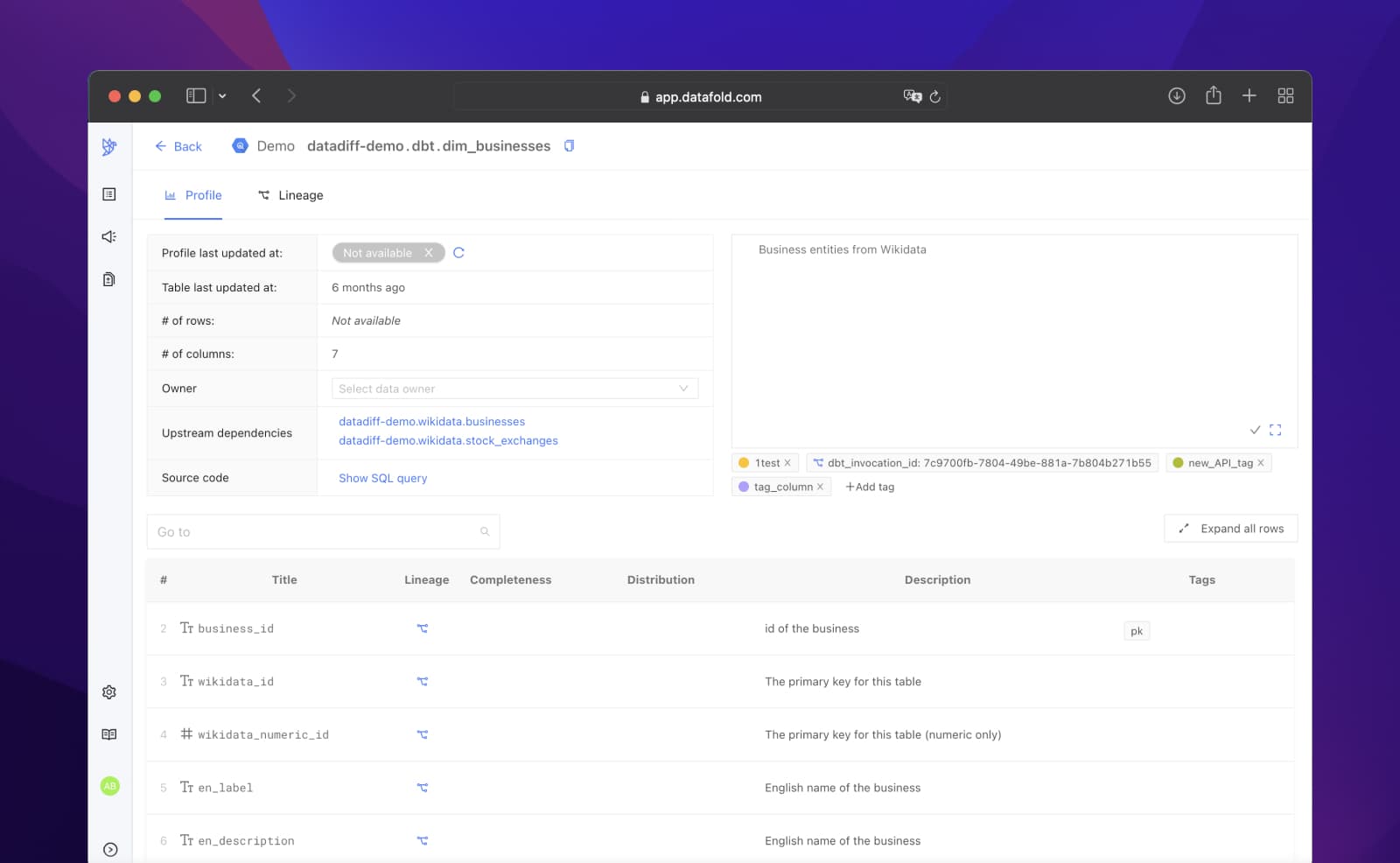
Task: Open datadiff-demo.wikidata.stock_exchanges dependency link
Action: (448, 441)
